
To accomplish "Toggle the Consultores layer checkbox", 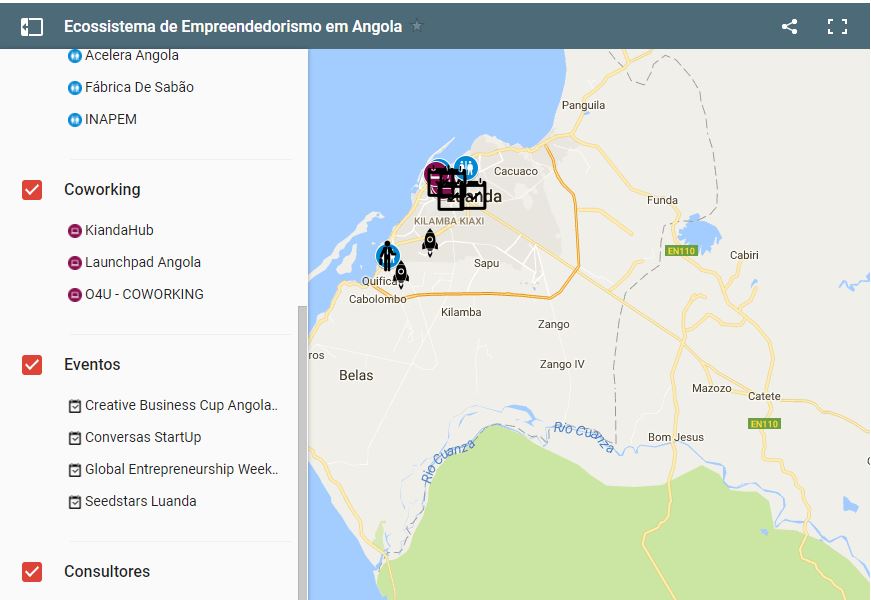I will [32, 572].
